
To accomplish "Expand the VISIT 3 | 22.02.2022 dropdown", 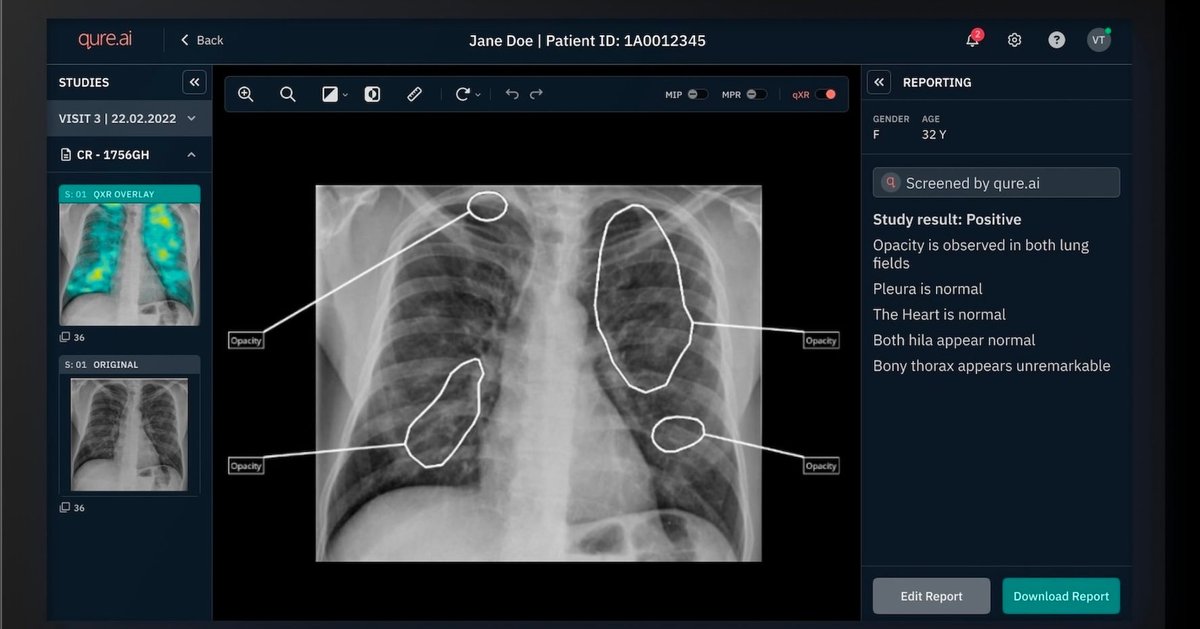I will coord(193,117).
